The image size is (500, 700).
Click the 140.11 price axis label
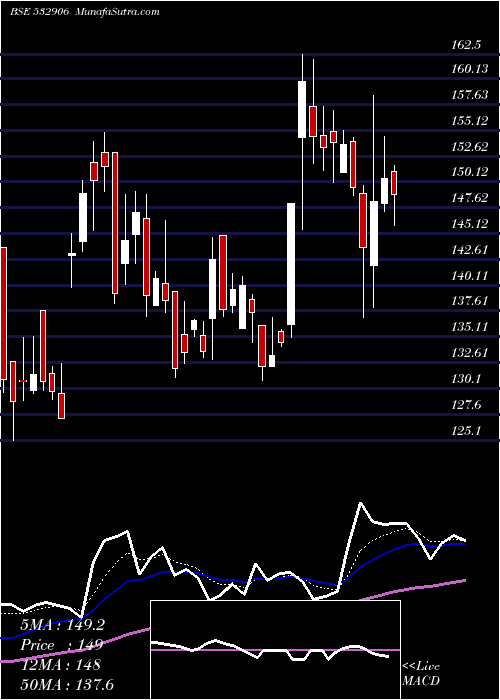(470, 276)
